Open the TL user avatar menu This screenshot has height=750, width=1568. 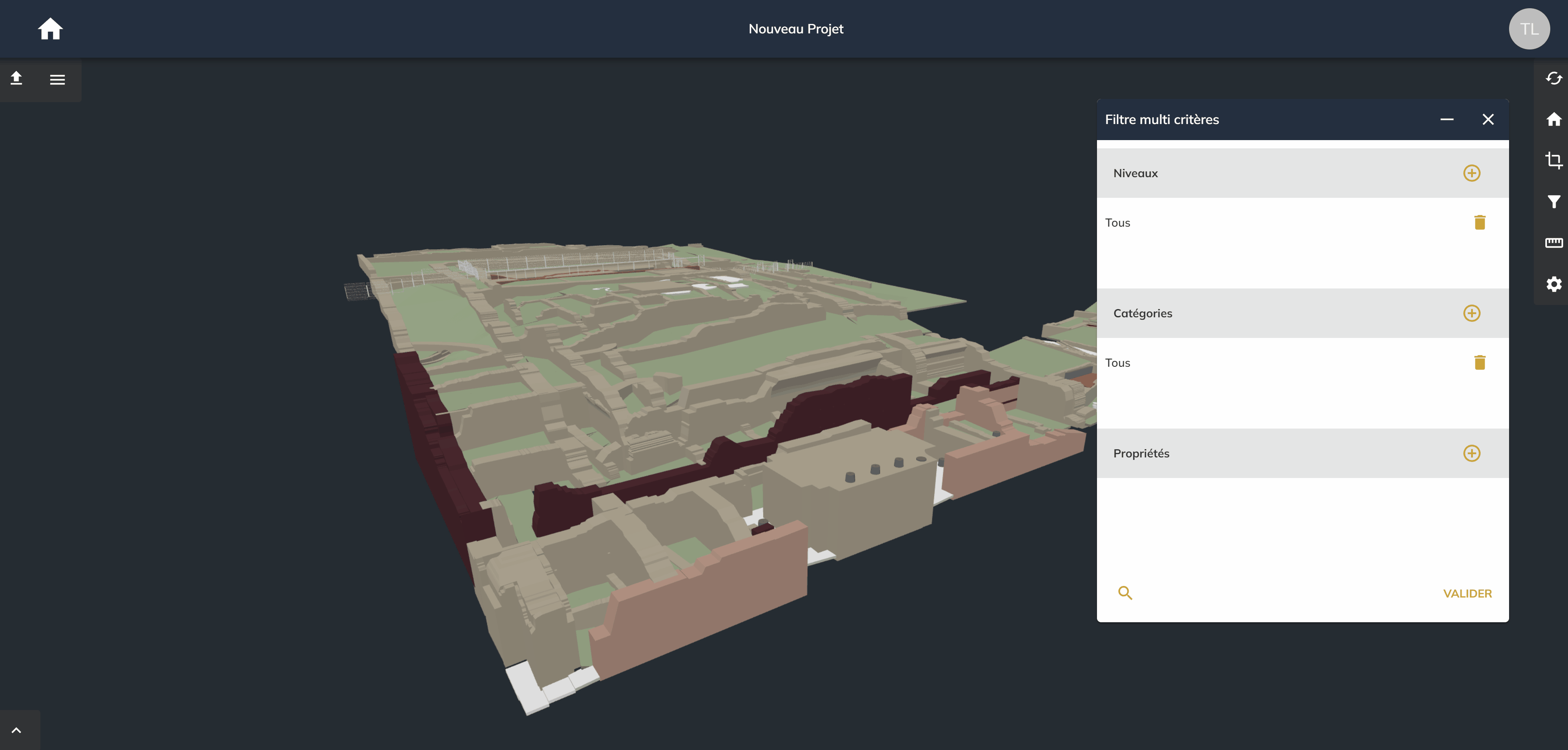(1529, 28)
